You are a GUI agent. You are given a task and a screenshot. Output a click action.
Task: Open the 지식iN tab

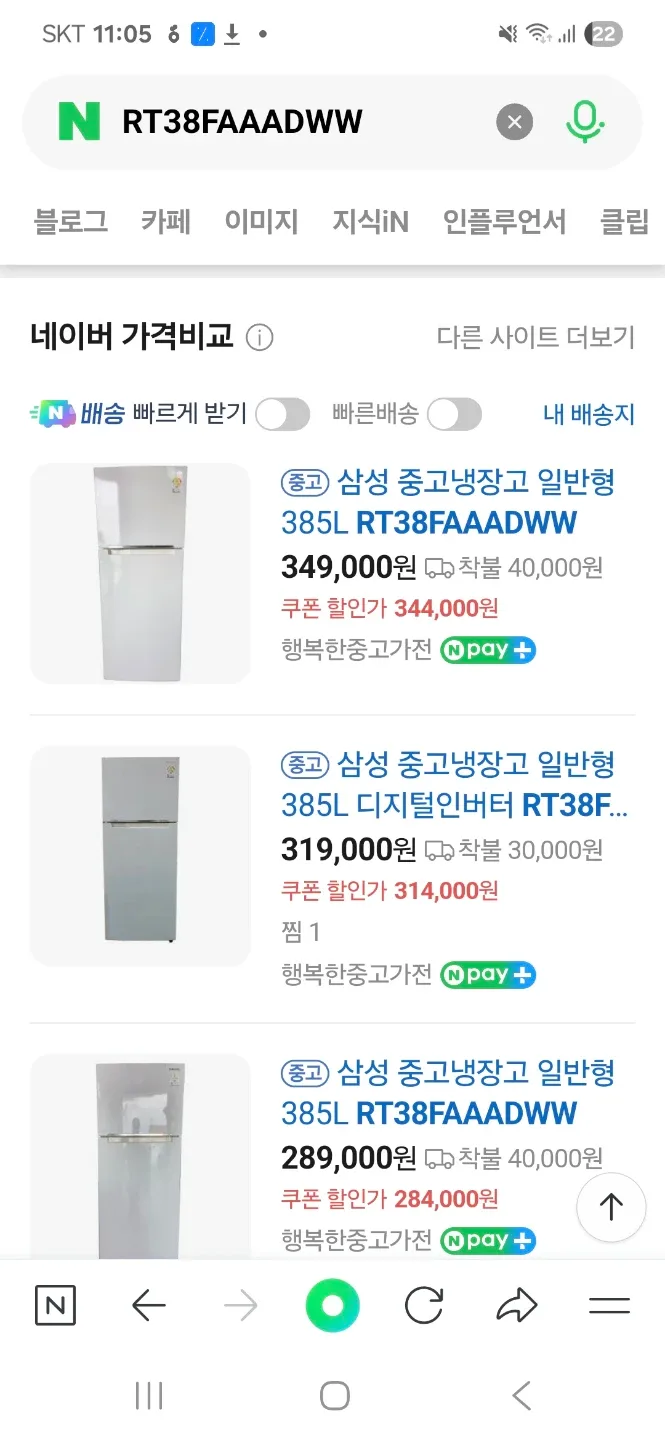click(370, 221)
